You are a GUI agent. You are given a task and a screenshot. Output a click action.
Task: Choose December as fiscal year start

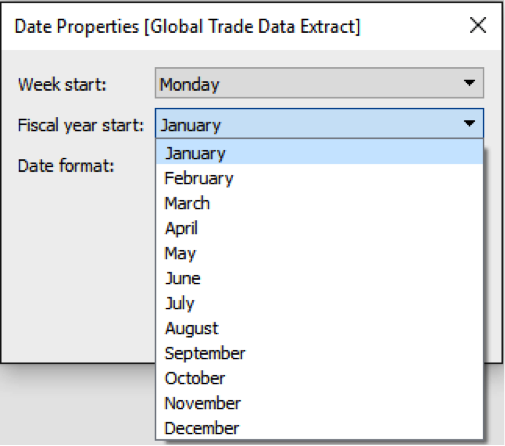[x=319, y=428]
